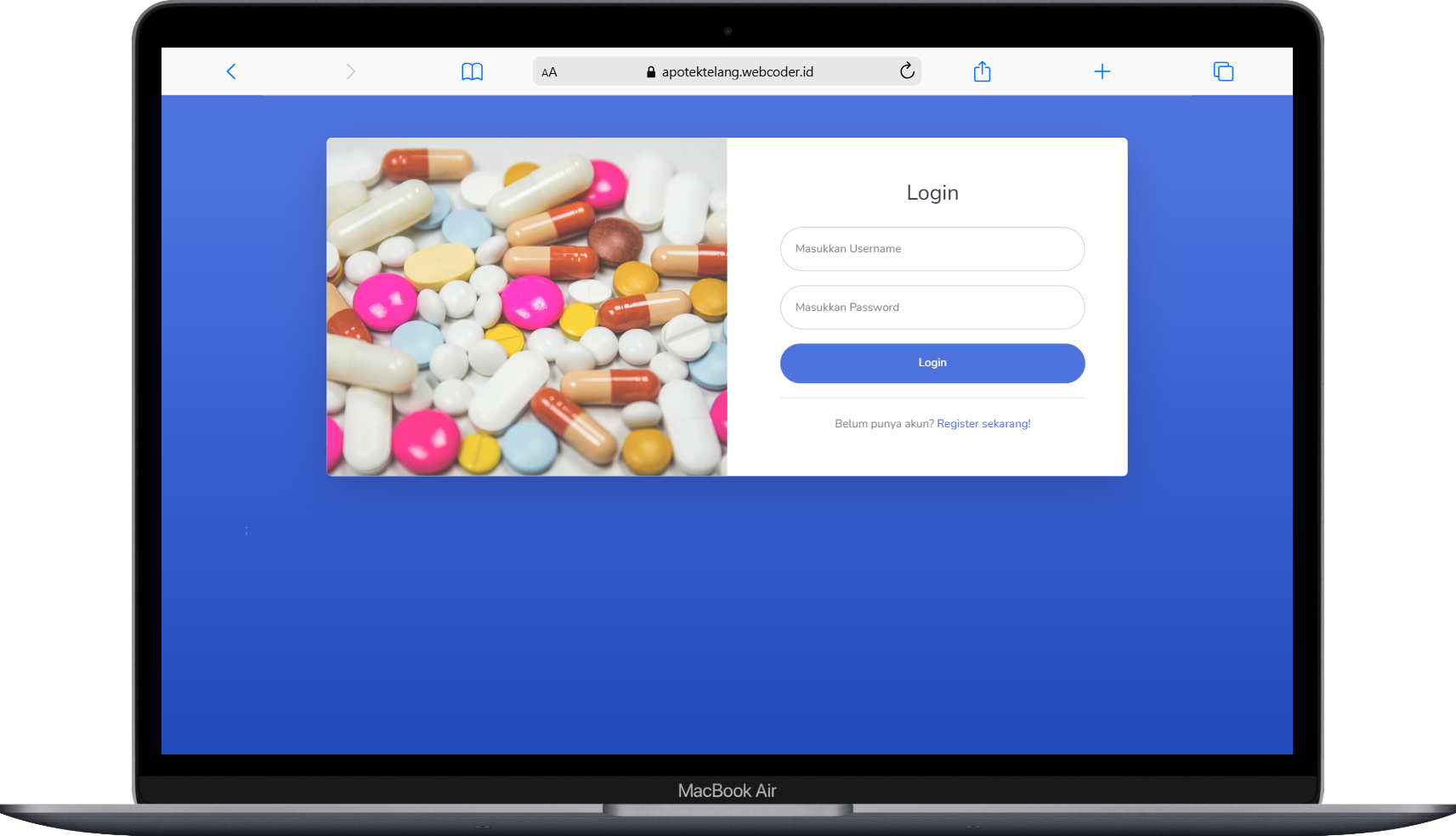1456x836 pixels.
Task: Open the Register sekarang! link
Action: [x=983, y=424]
